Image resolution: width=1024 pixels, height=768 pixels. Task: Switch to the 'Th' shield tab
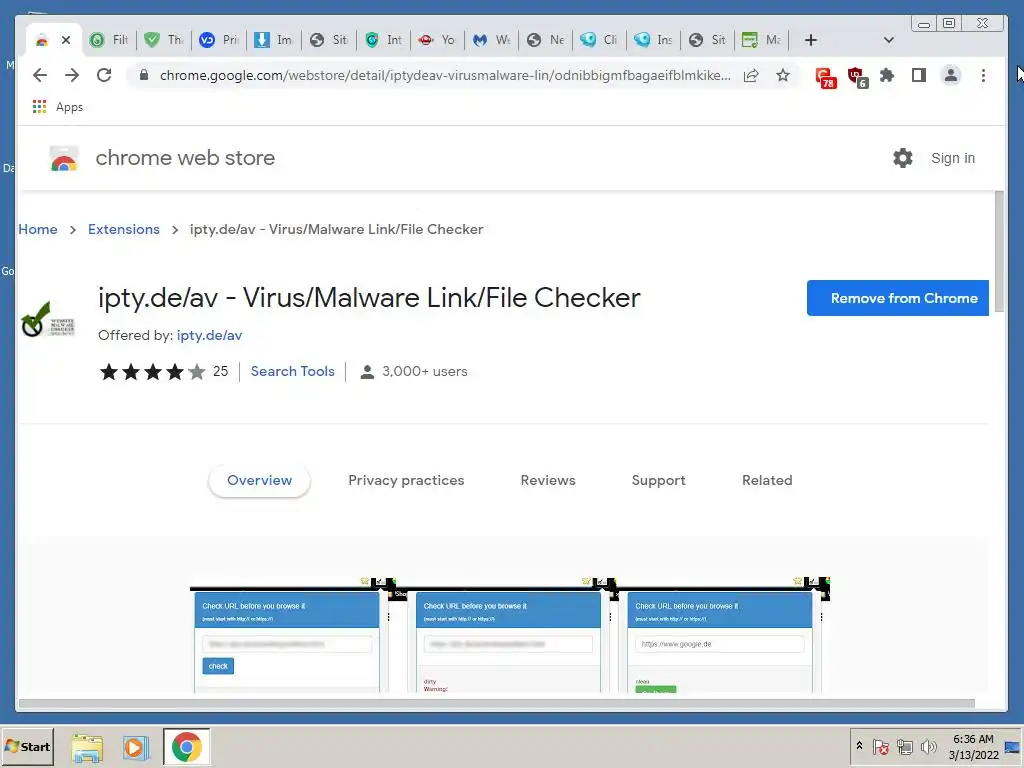[164, 40]
